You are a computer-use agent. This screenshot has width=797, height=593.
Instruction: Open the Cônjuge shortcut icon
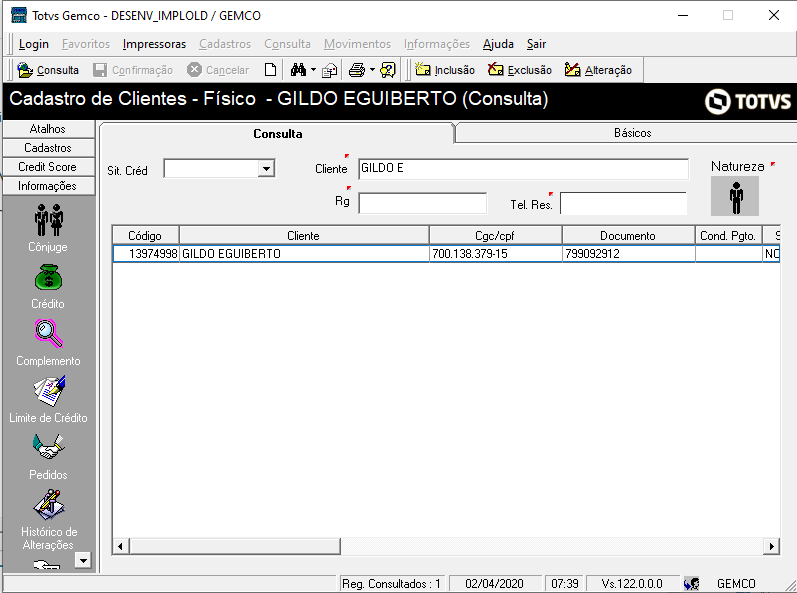(49, 220)
